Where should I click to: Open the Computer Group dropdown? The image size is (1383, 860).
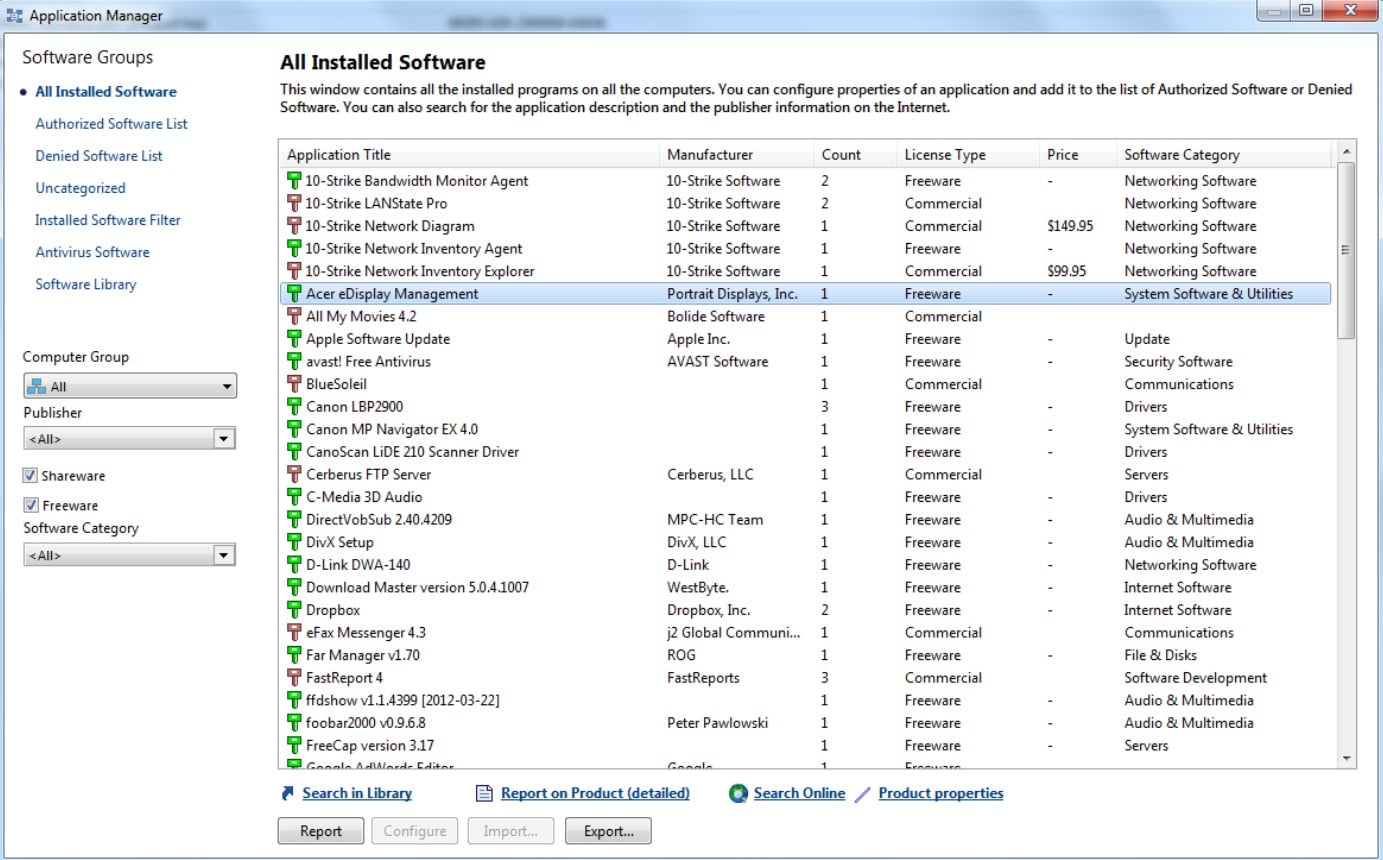pos(130,386)
